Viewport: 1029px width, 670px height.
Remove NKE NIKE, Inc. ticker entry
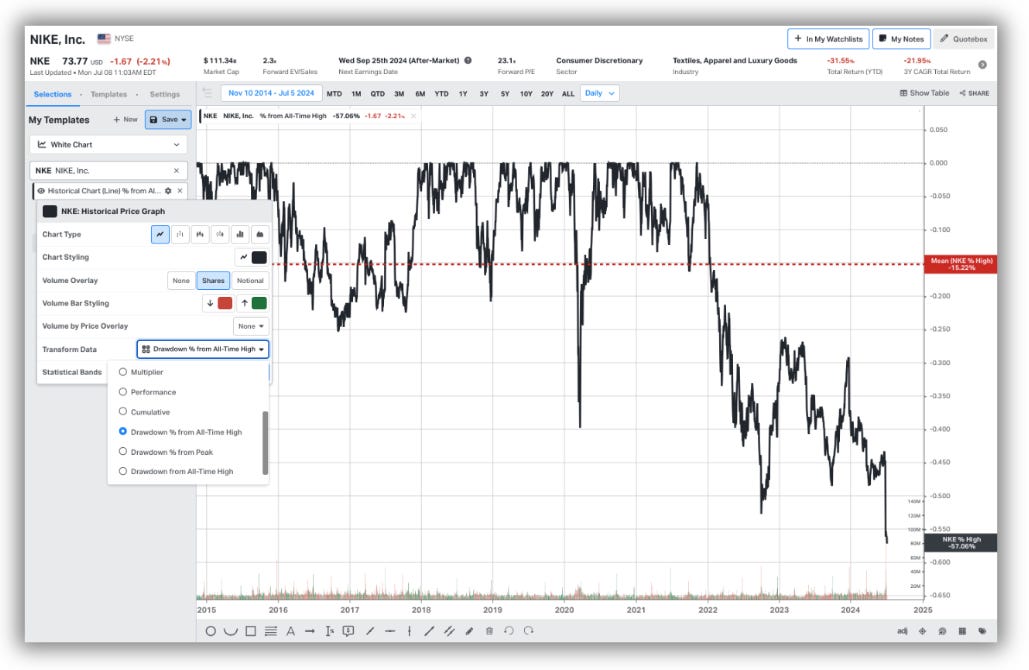tap(176, 171)
